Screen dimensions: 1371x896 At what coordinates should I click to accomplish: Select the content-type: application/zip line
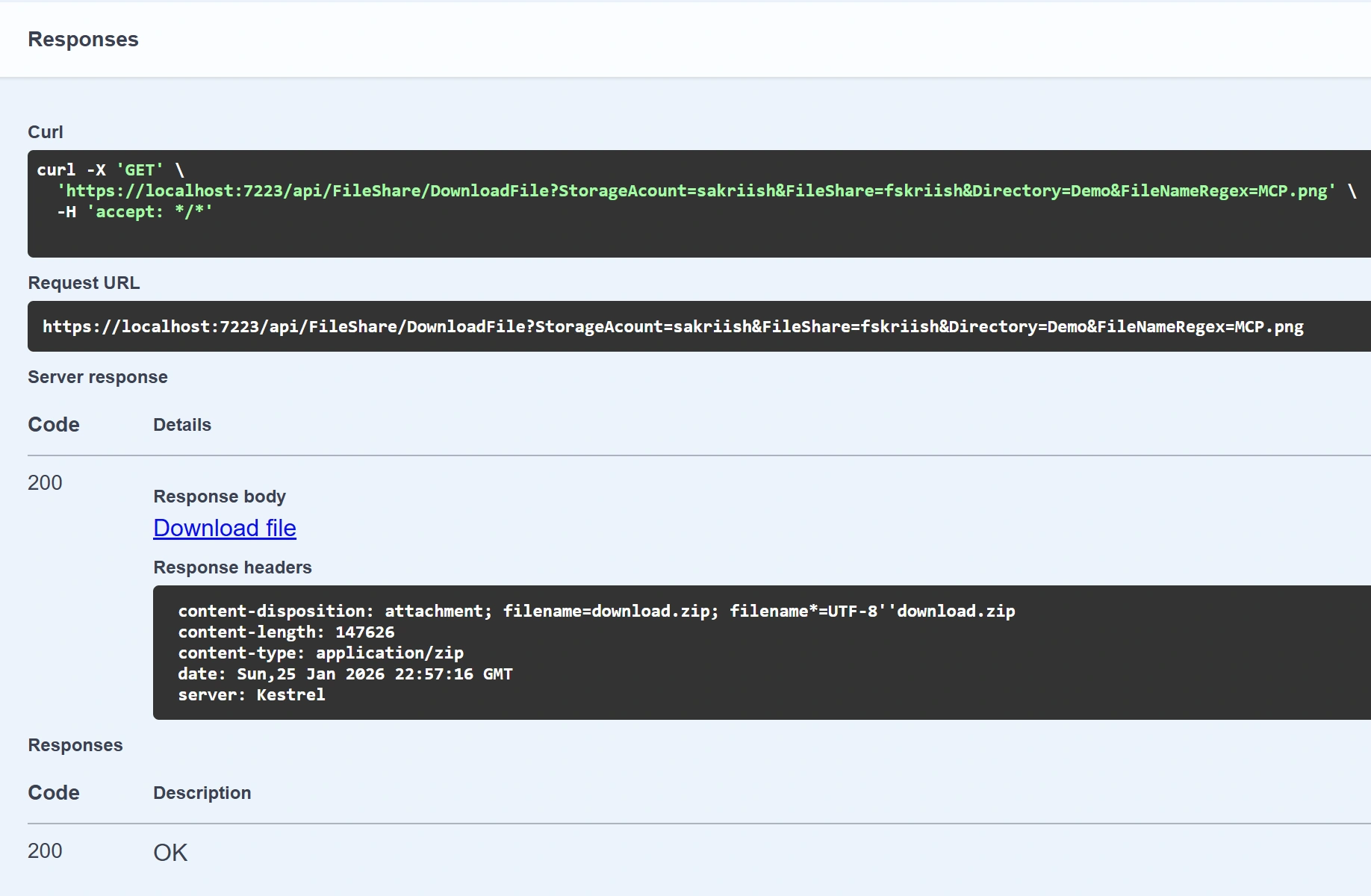320,653
